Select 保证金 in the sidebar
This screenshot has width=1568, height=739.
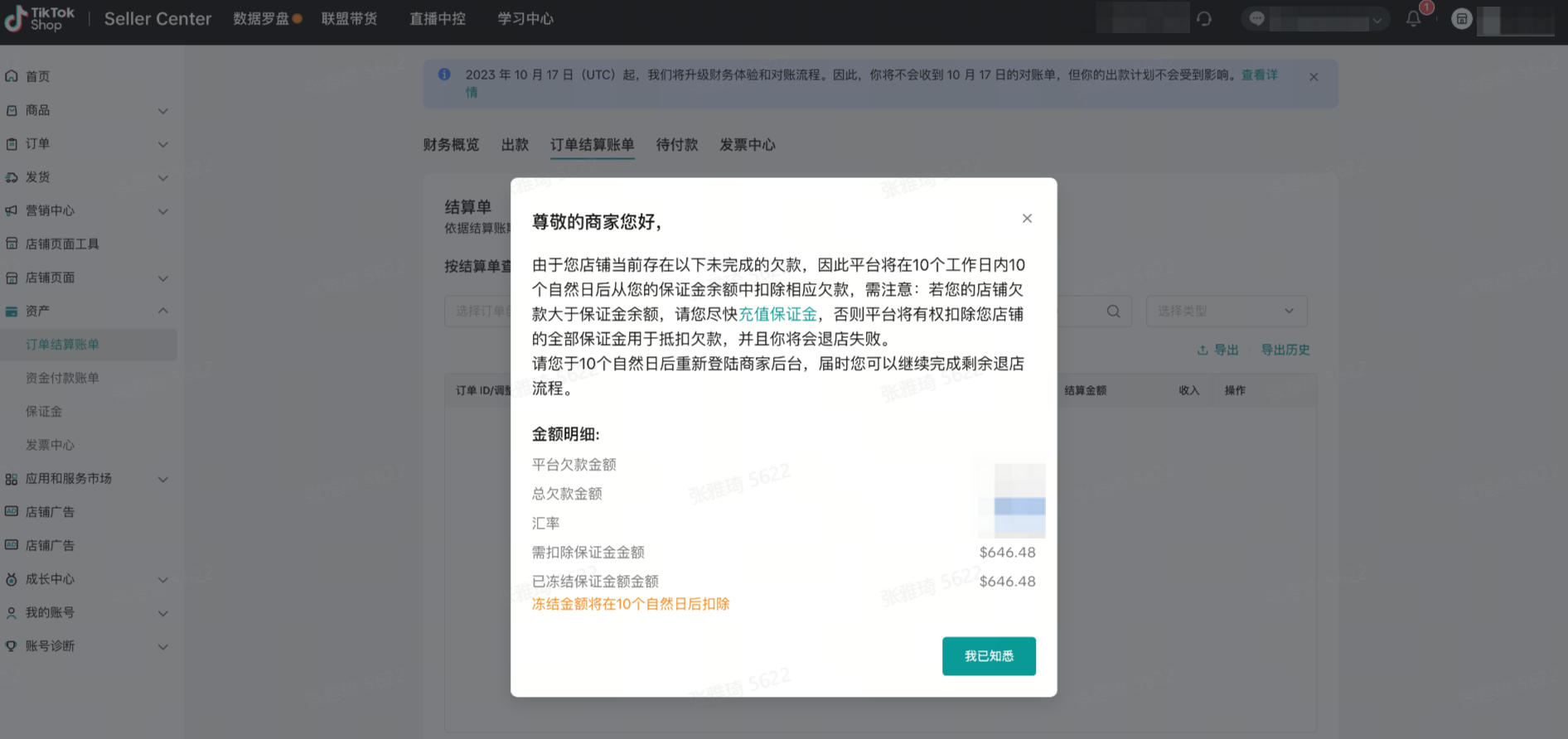coord(44,412)
